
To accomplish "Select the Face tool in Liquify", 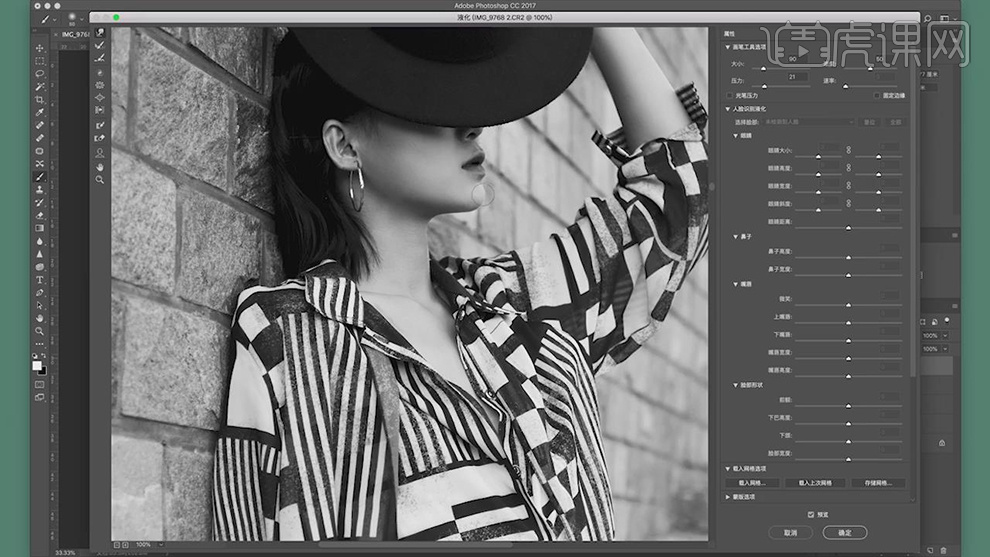I will pos(100,153).
